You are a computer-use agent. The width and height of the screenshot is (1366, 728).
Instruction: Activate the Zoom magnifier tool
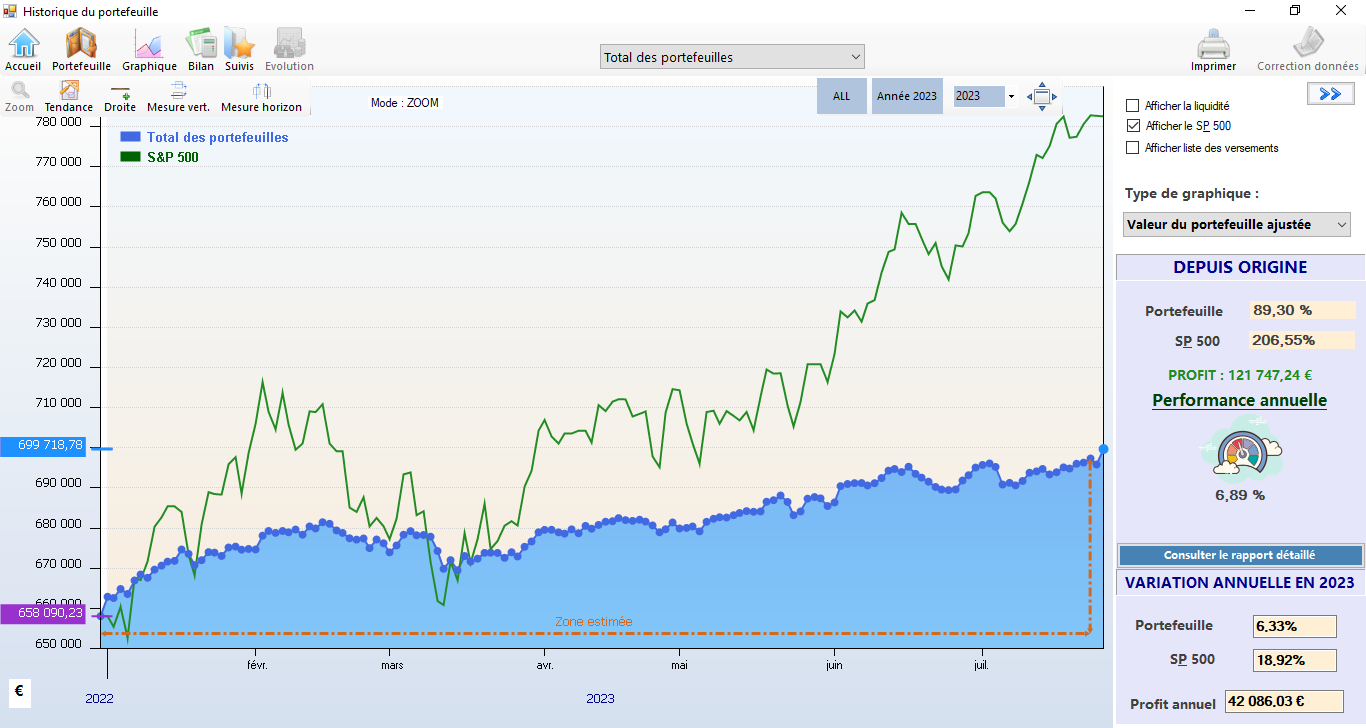(x=19, y=97)
